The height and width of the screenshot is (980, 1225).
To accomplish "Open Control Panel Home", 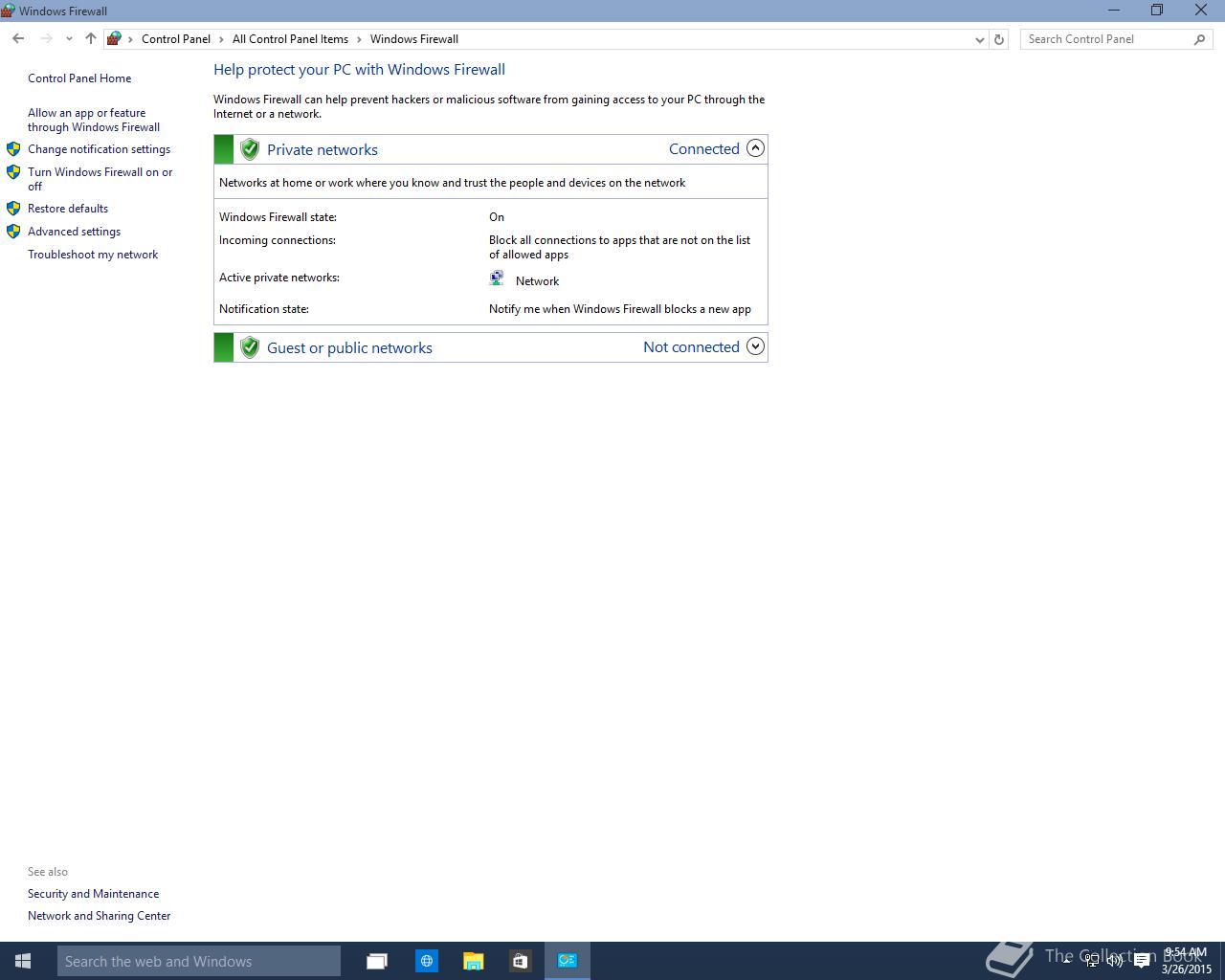I will [x=79, y=78].
